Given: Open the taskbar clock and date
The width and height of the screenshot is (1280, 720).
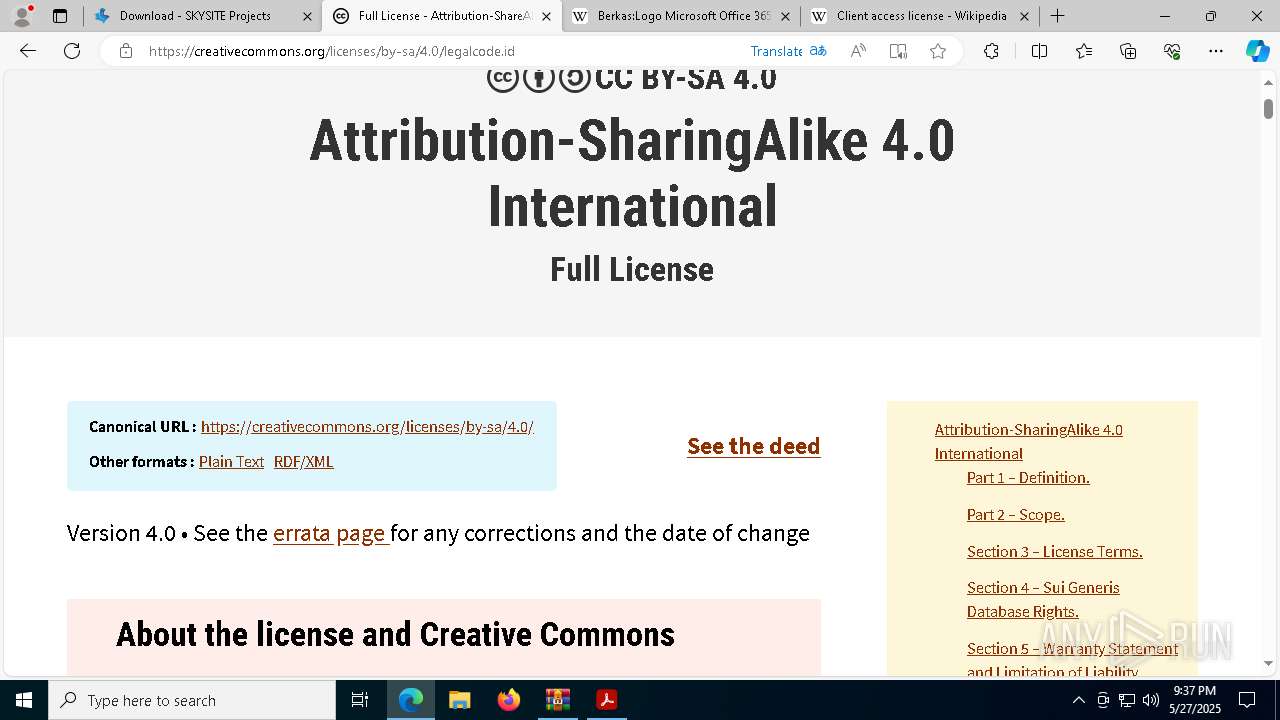Looking at the screenshot, I should point(1195,700).
